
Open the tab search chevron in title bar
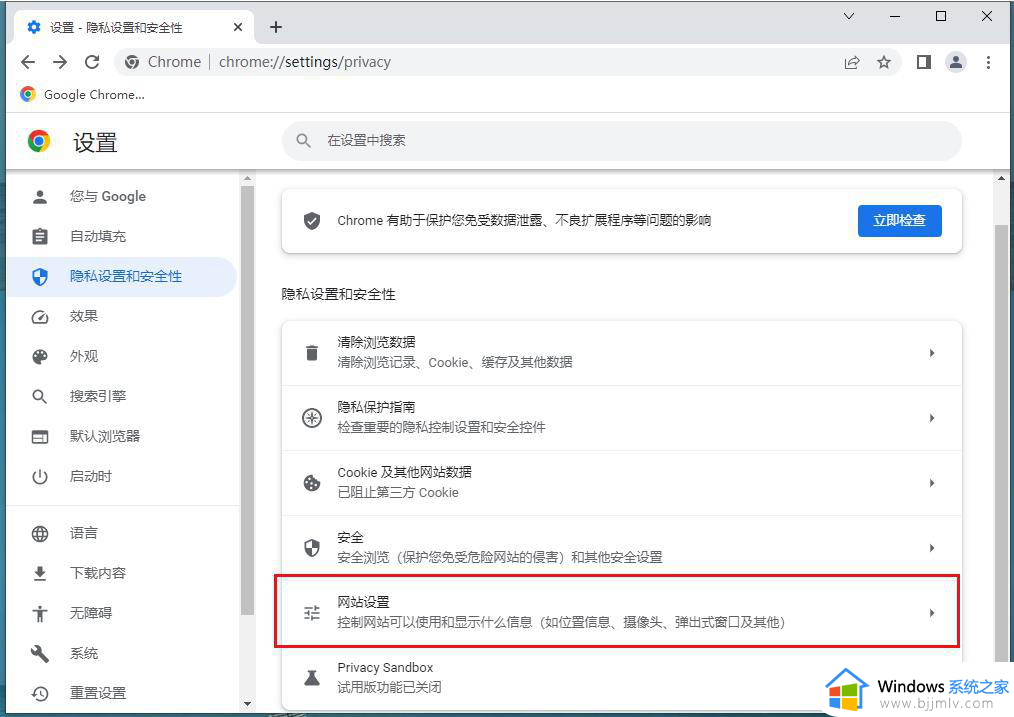tap(849, 16)
